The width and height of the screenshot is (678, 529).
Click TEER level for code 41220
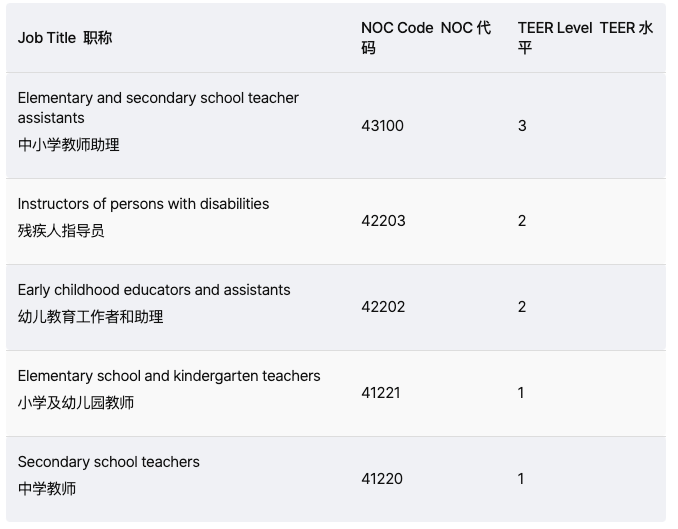point(521,479)
